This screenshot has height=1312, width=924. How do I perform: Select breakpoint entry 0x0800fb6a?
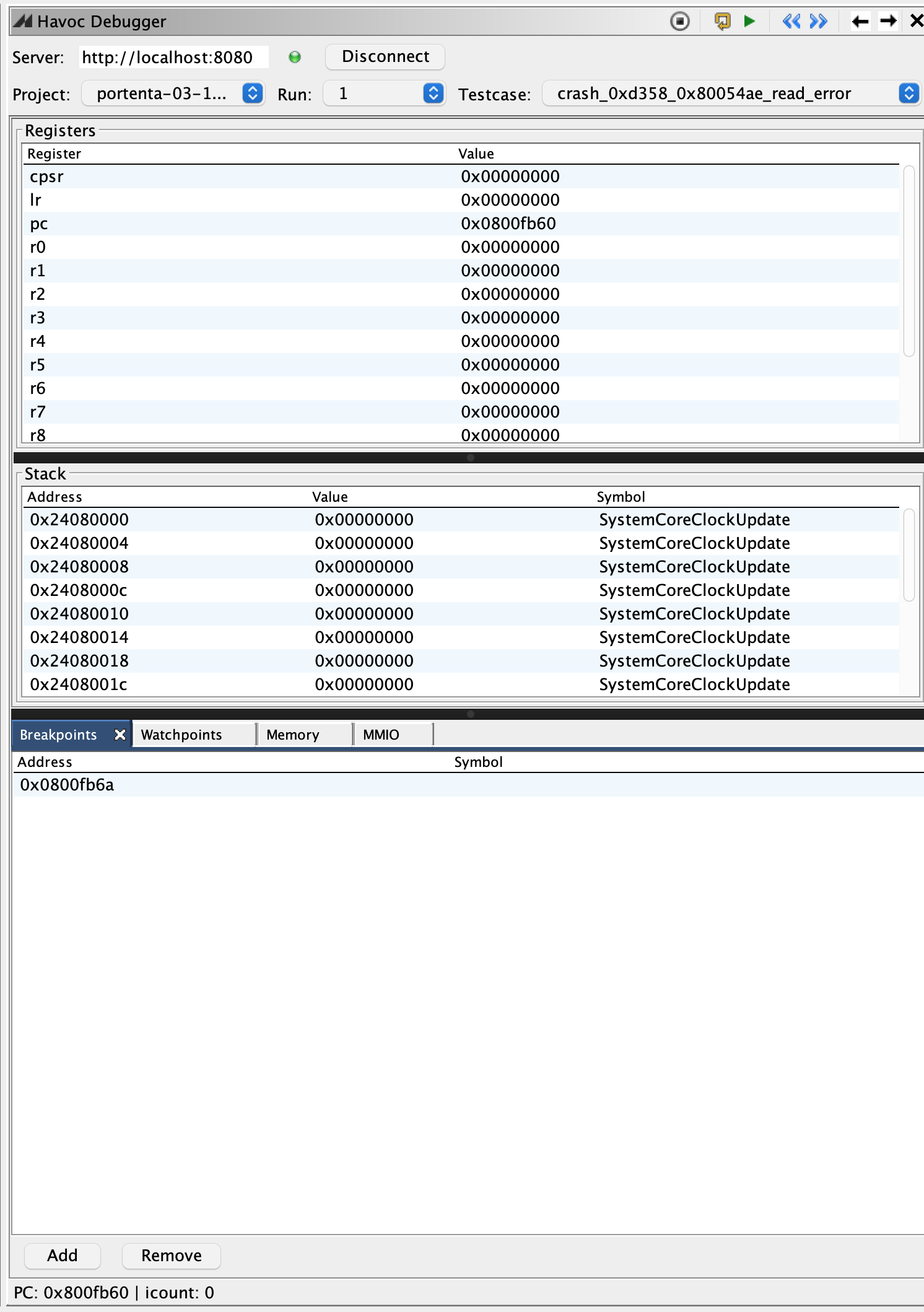pos(468,785)
